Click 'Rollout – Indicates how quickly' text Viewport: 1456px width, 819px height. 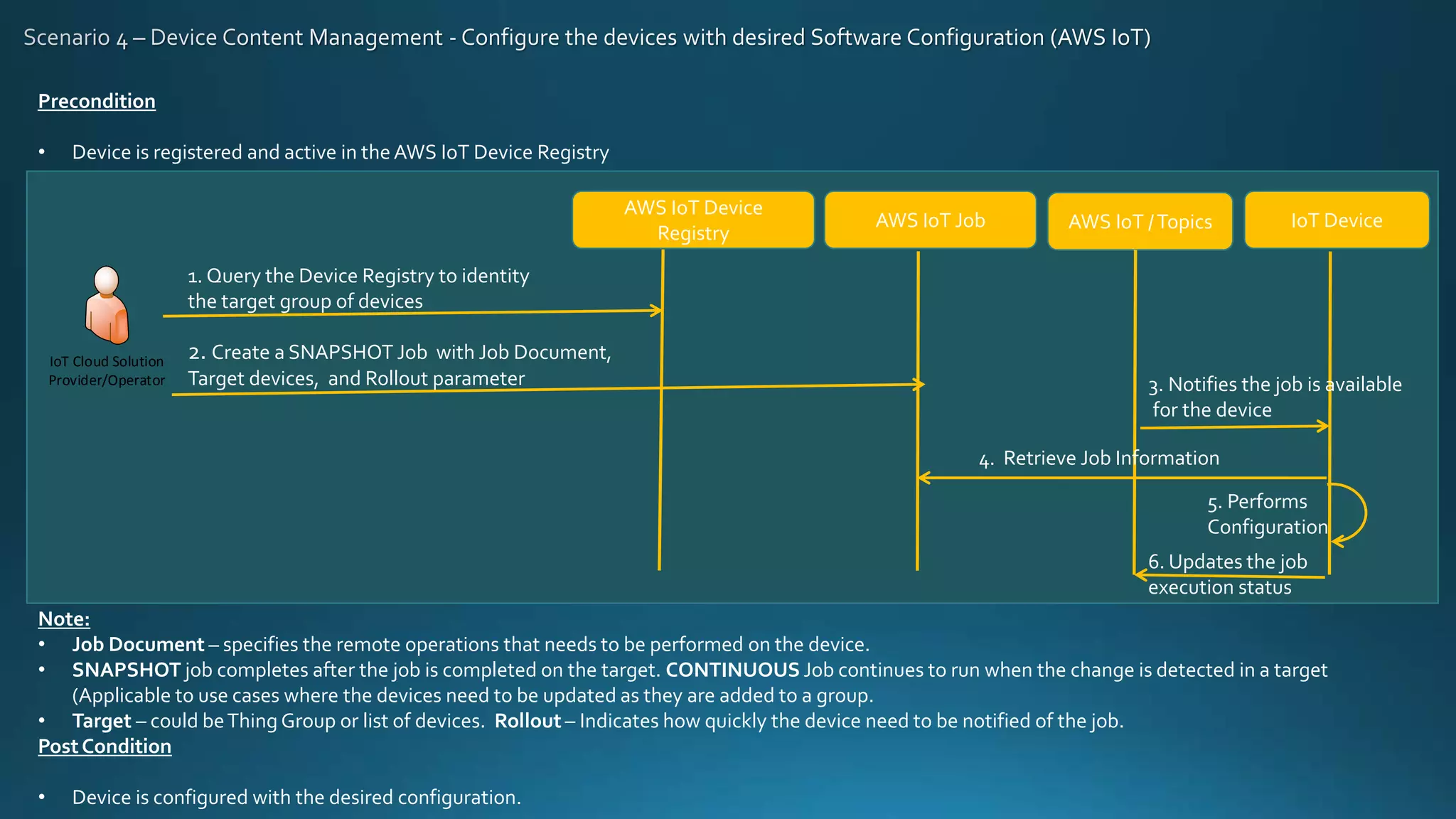(809, 721)
